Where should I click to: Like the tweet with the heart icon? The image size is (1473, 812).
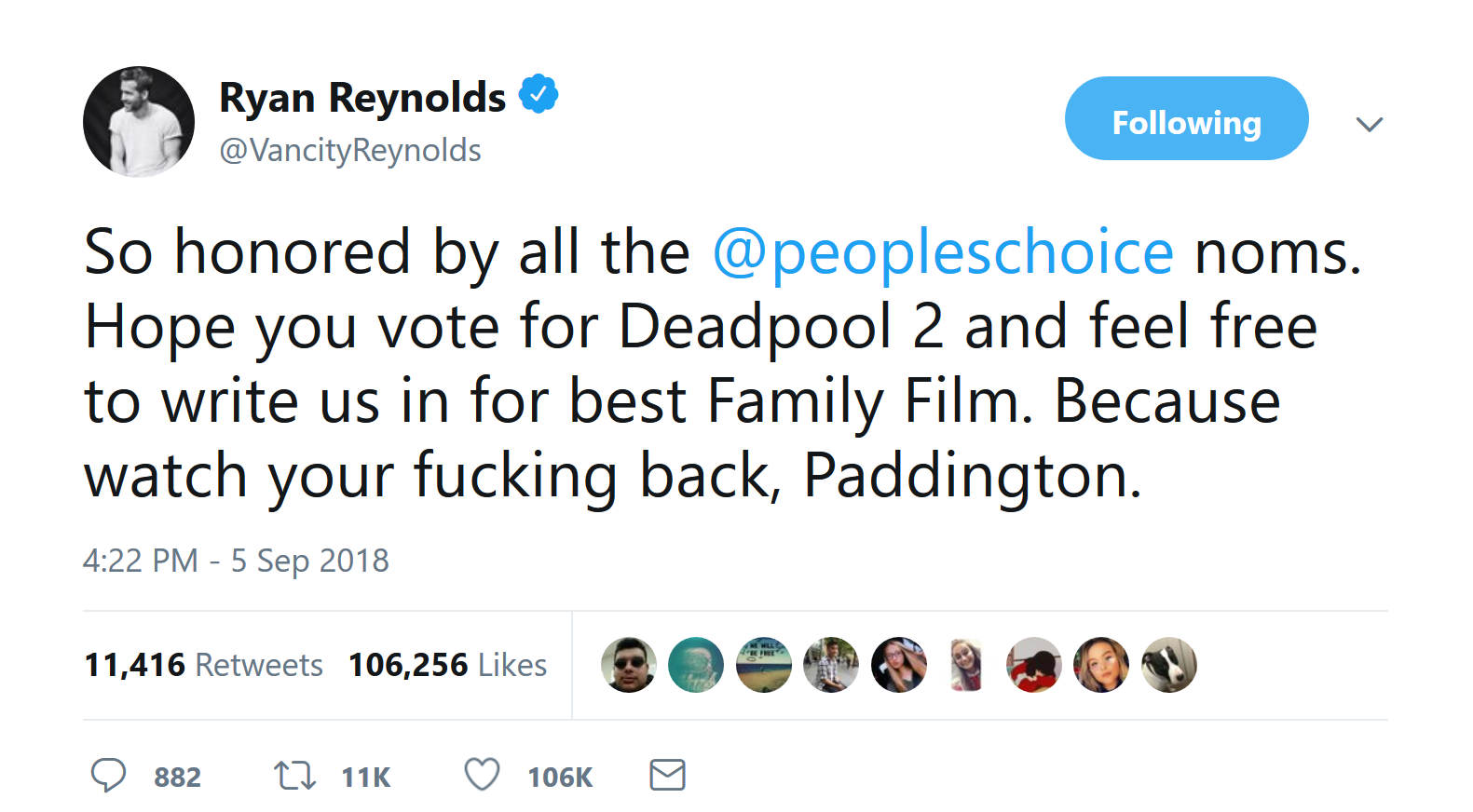(481, 775)
